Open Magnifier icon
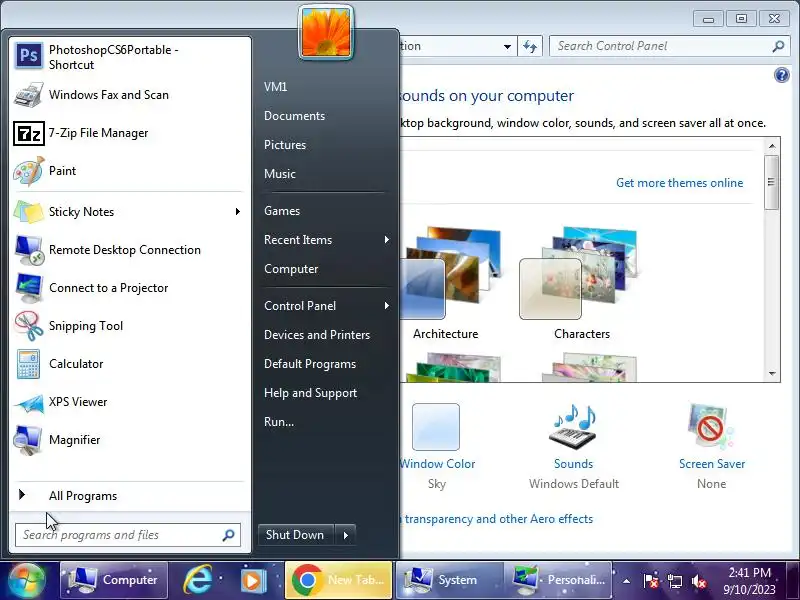This screenshot has width=800, height=600. pyautogui.click(x=29, y=440)
